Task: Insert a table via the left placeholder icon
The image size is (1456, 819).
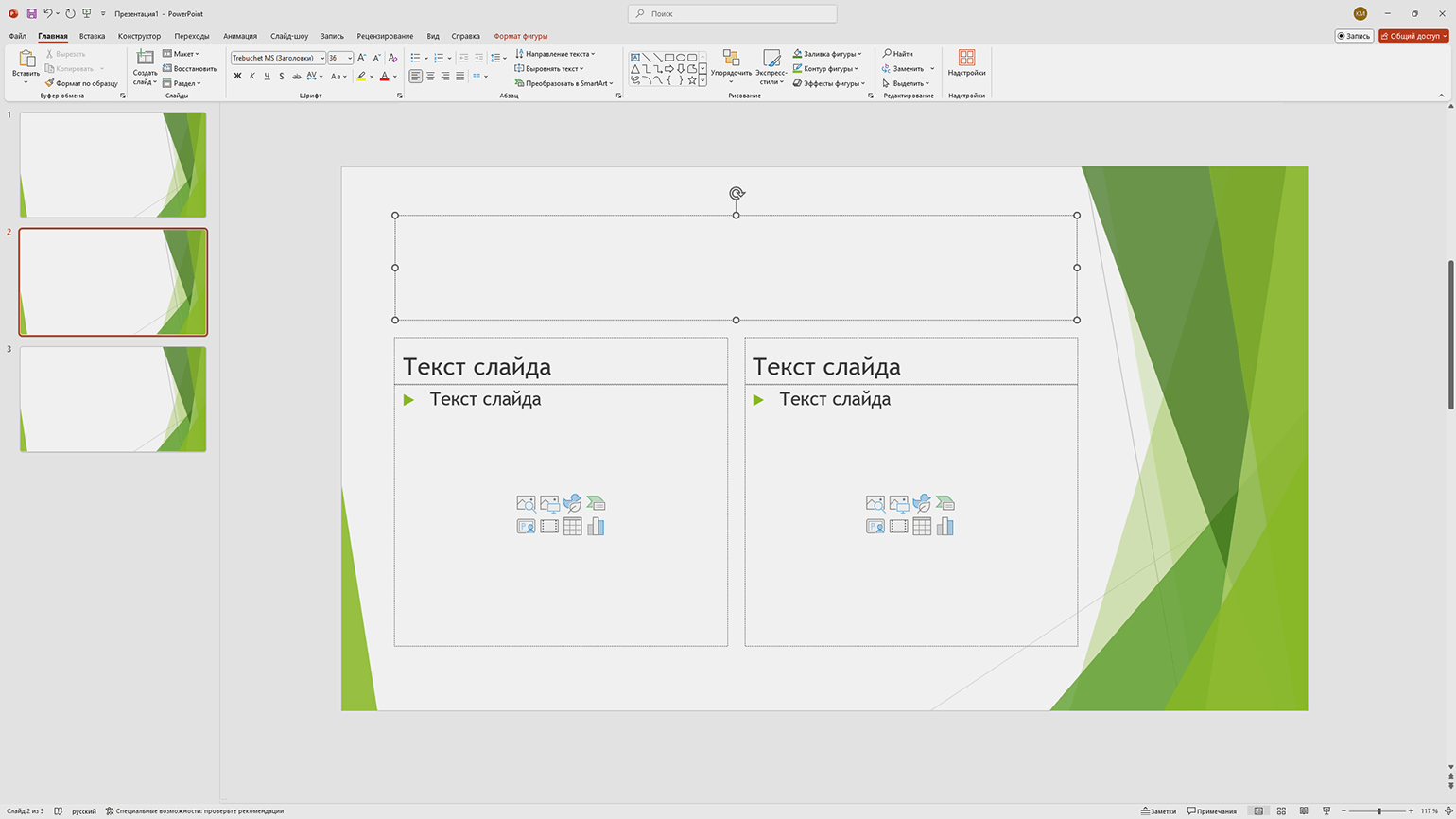Action: [572, 527]
